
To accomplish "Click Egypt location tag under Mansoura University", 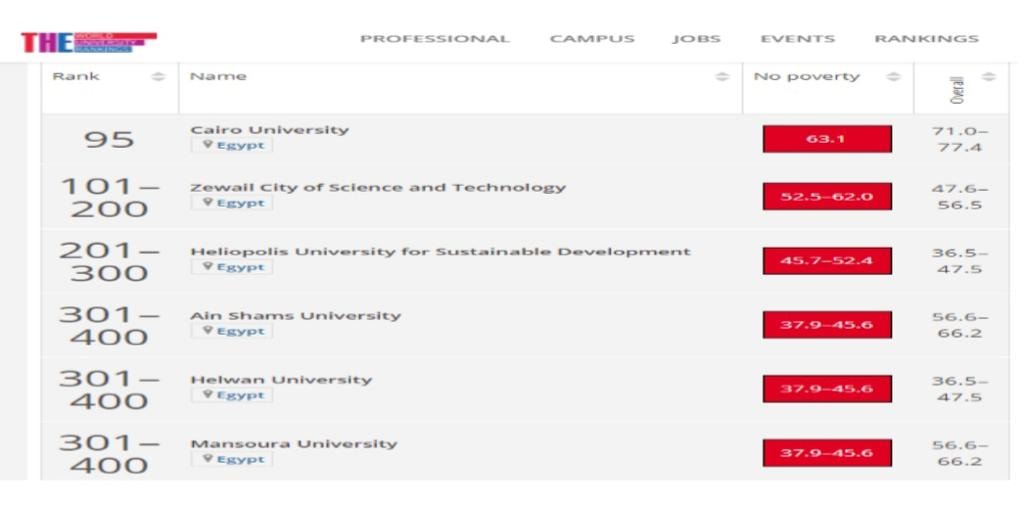I will point(232,459).
